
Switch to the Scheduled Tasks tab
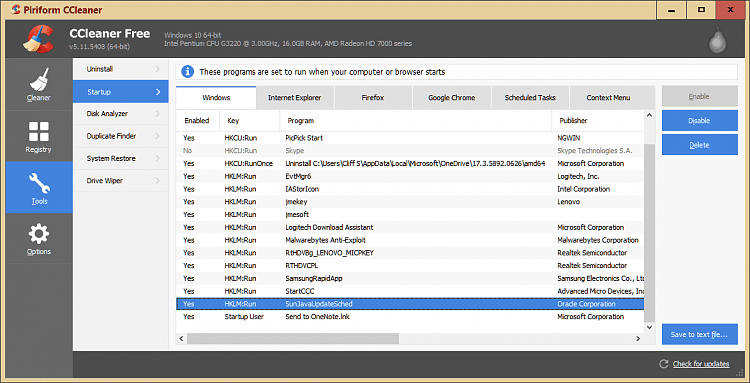530,98
